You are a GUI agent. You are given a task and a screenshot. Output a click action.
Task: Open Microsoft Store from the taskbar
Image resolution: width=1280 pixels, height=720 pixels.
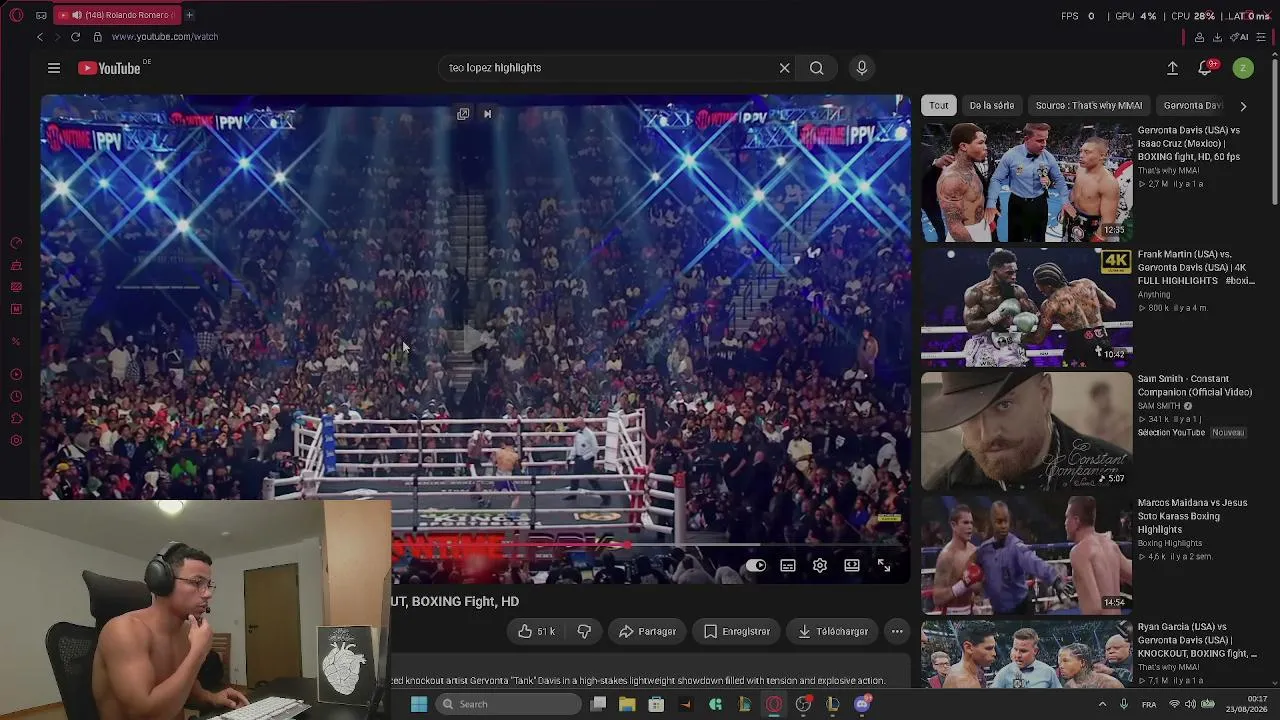pos(656,704)
